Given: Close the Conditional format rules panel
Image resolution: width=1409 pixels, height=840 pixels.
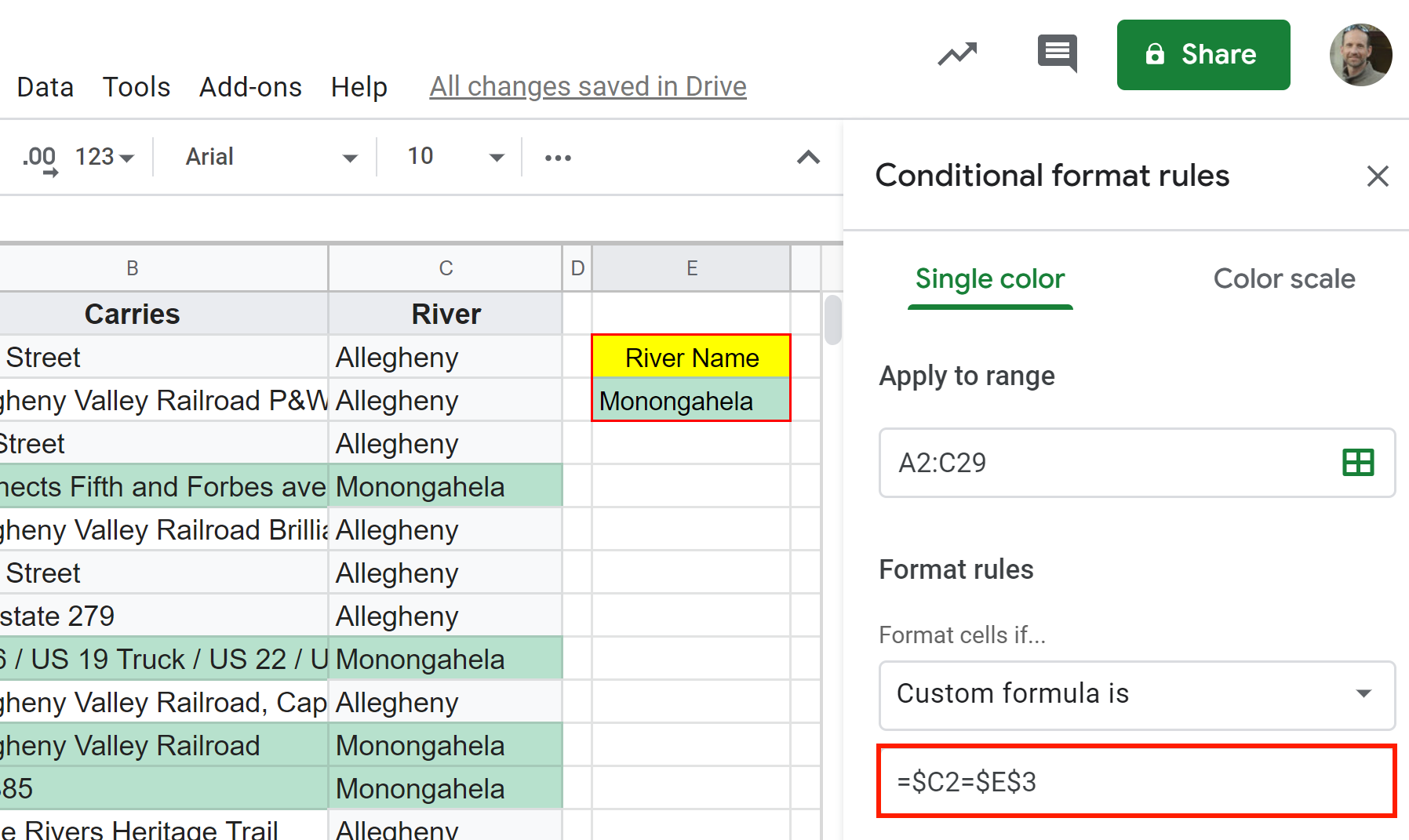Looking at the screenshot, I should pos(1378,176).
